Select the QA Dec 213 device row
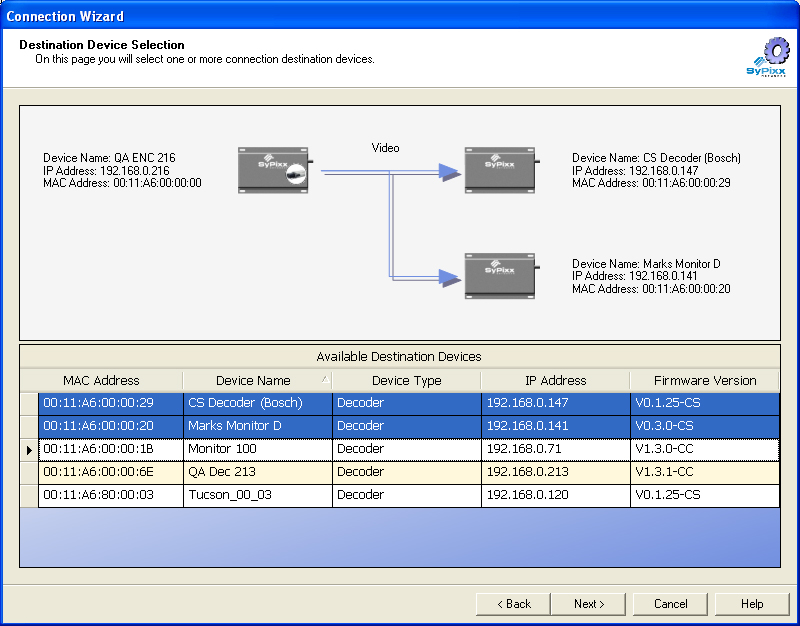The image size is (800, 626). 257,472
